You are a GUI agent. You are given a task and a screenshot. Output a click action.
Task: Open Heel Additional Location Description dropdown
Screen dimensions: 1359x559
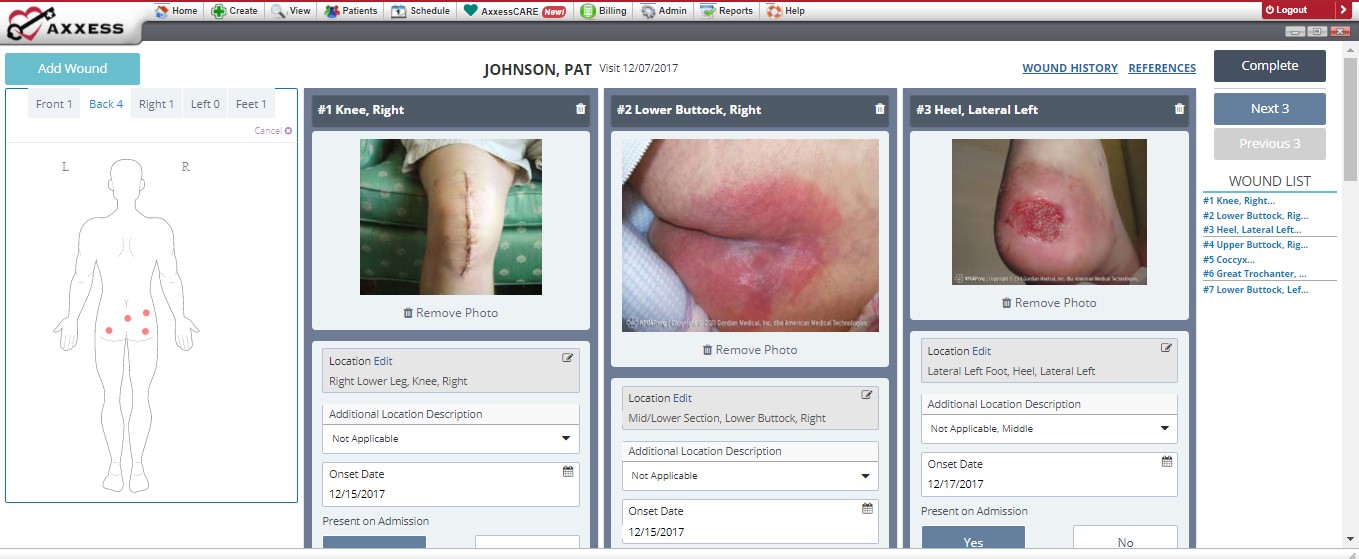pos(1164,428)
